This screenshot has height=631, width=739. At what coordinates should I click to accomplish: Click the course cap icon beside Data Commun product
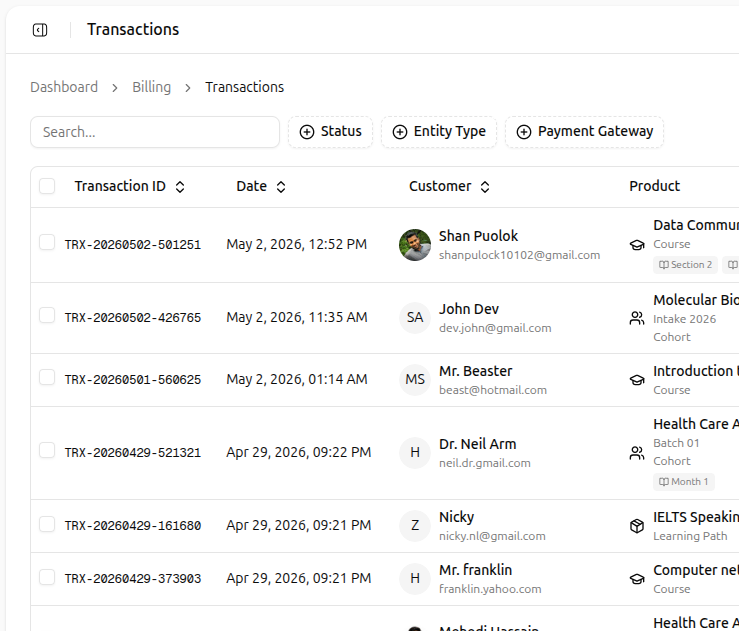click(x=637, y=245)
